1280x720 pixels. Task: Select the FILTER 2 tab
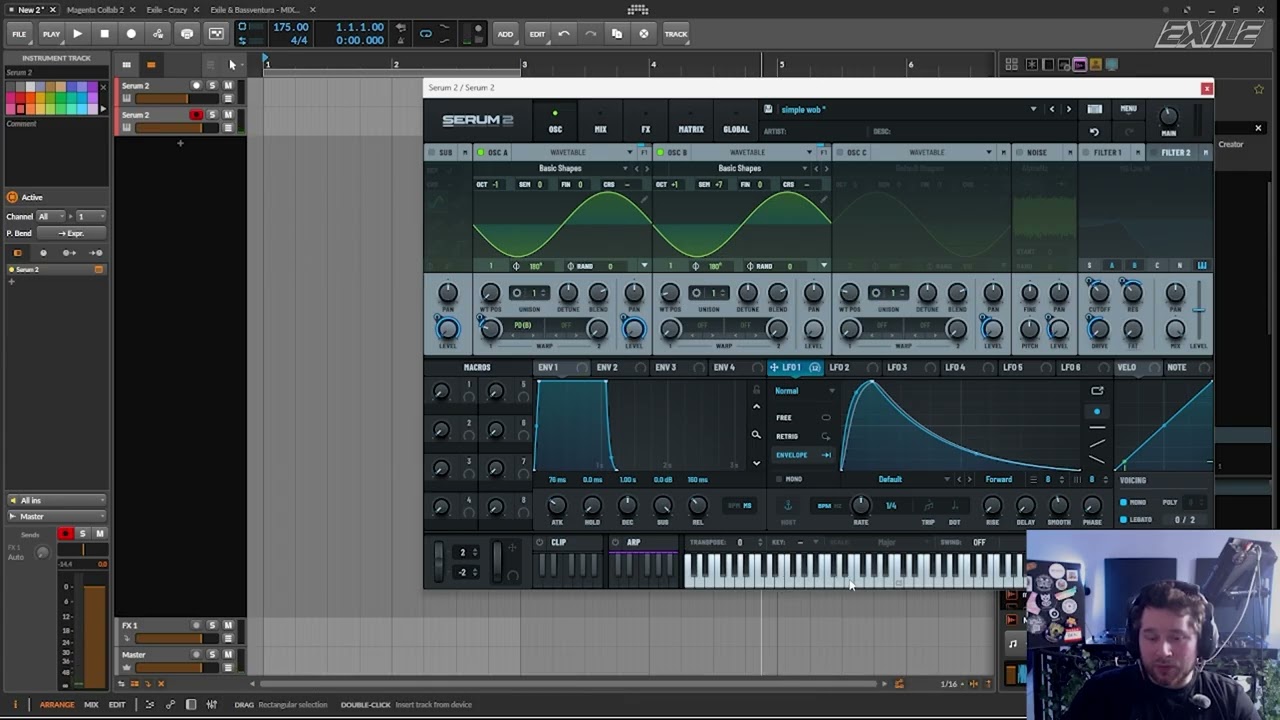tap(1175, 153)
